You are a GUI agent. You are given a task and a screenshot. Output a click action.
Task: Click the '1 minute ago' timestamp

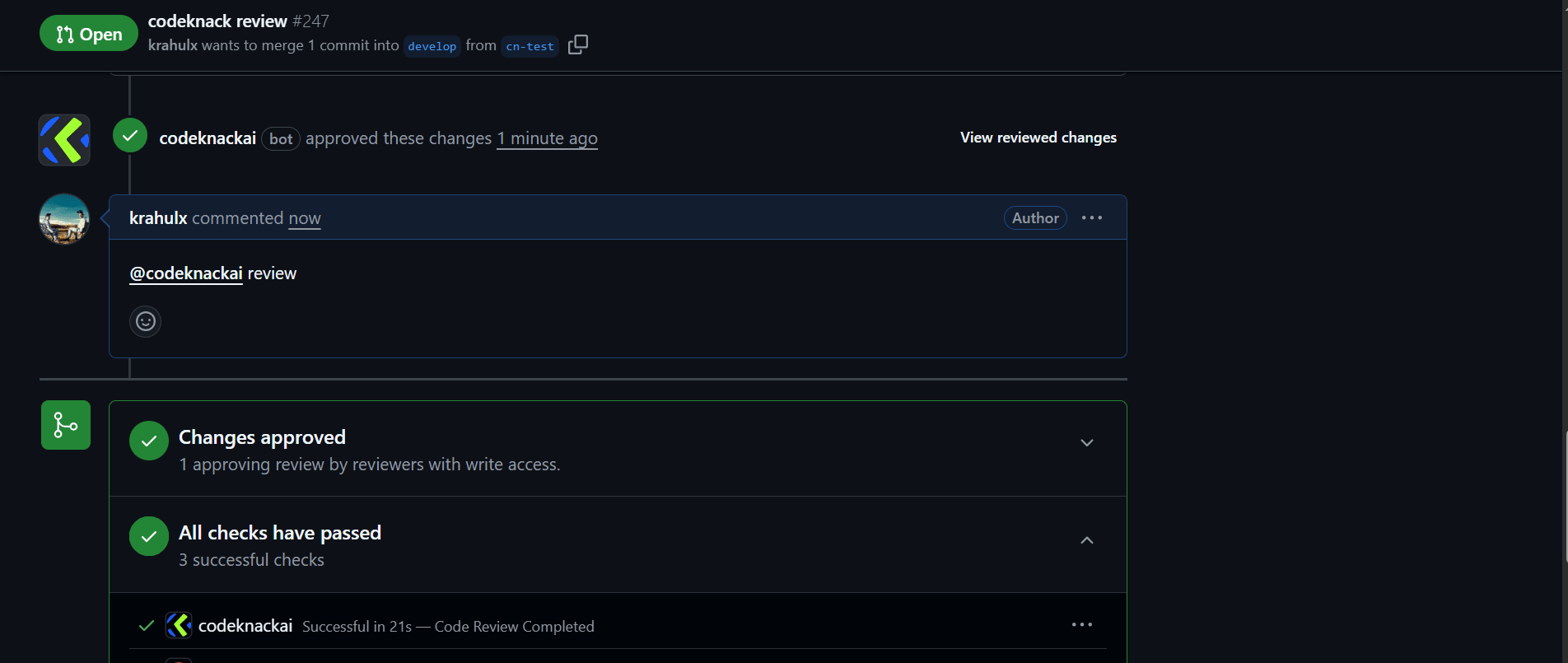pos(547,138)
